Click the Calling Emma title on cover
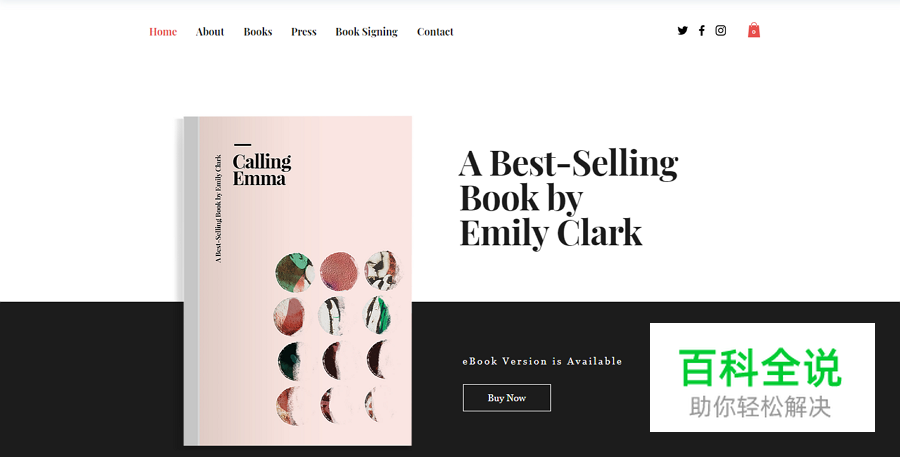 pos(262,169)
